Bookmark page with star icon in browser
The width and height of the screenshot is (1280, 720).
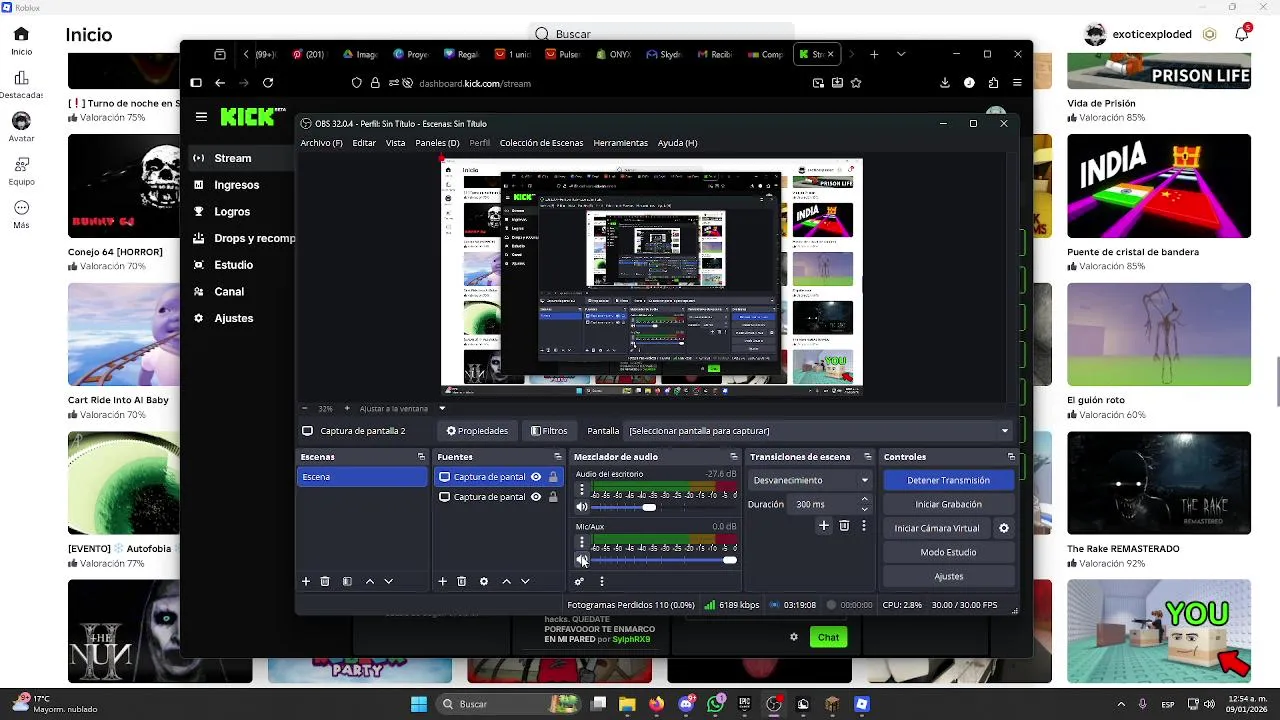point(856,83)
